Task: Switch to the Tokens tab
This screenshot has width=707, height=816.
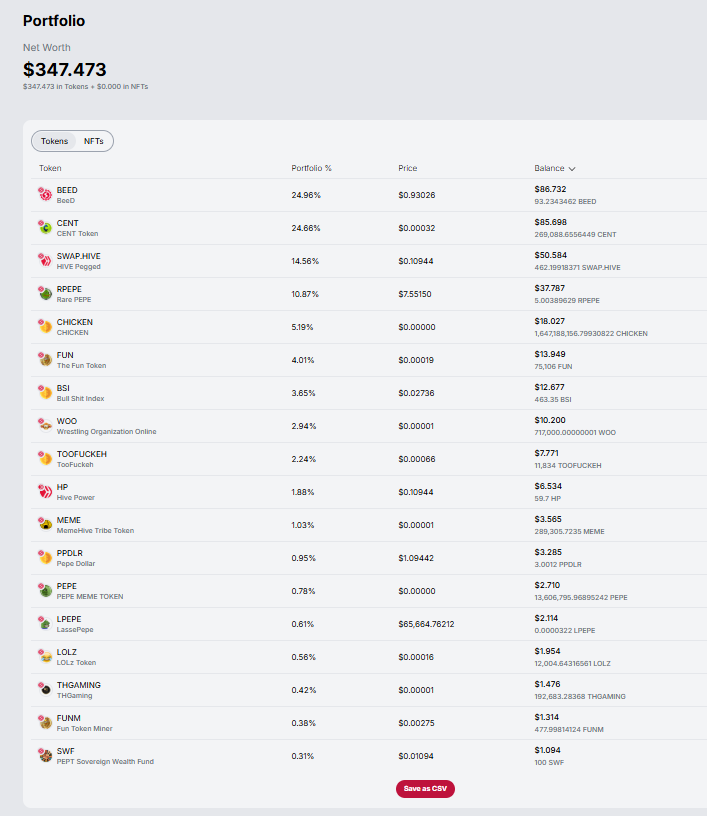Action: (x=55, y=141)
